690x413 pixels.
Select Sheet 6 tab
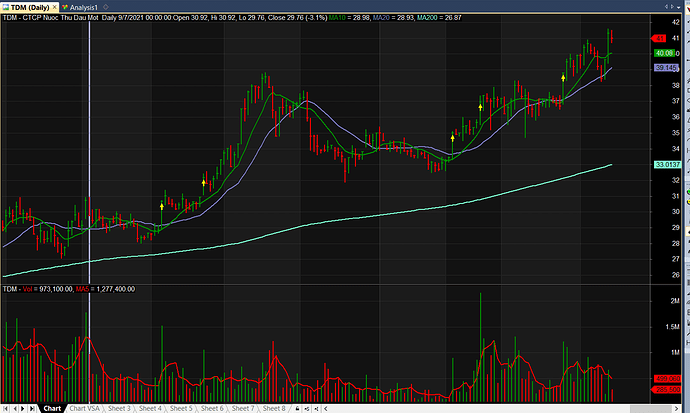212,408
